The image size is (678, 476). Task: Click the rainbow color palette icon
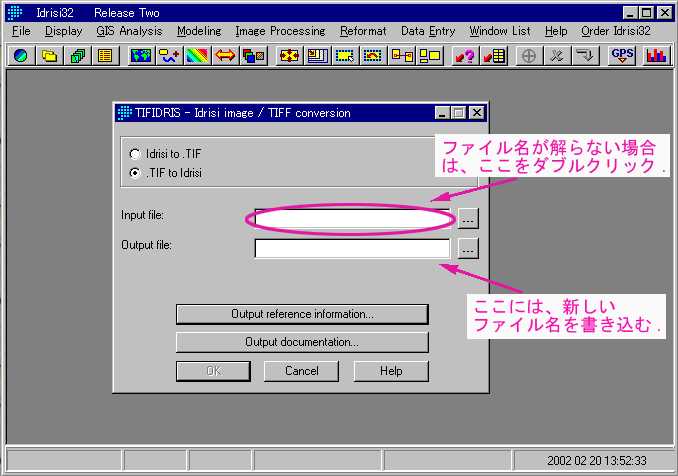click(197, 56)
